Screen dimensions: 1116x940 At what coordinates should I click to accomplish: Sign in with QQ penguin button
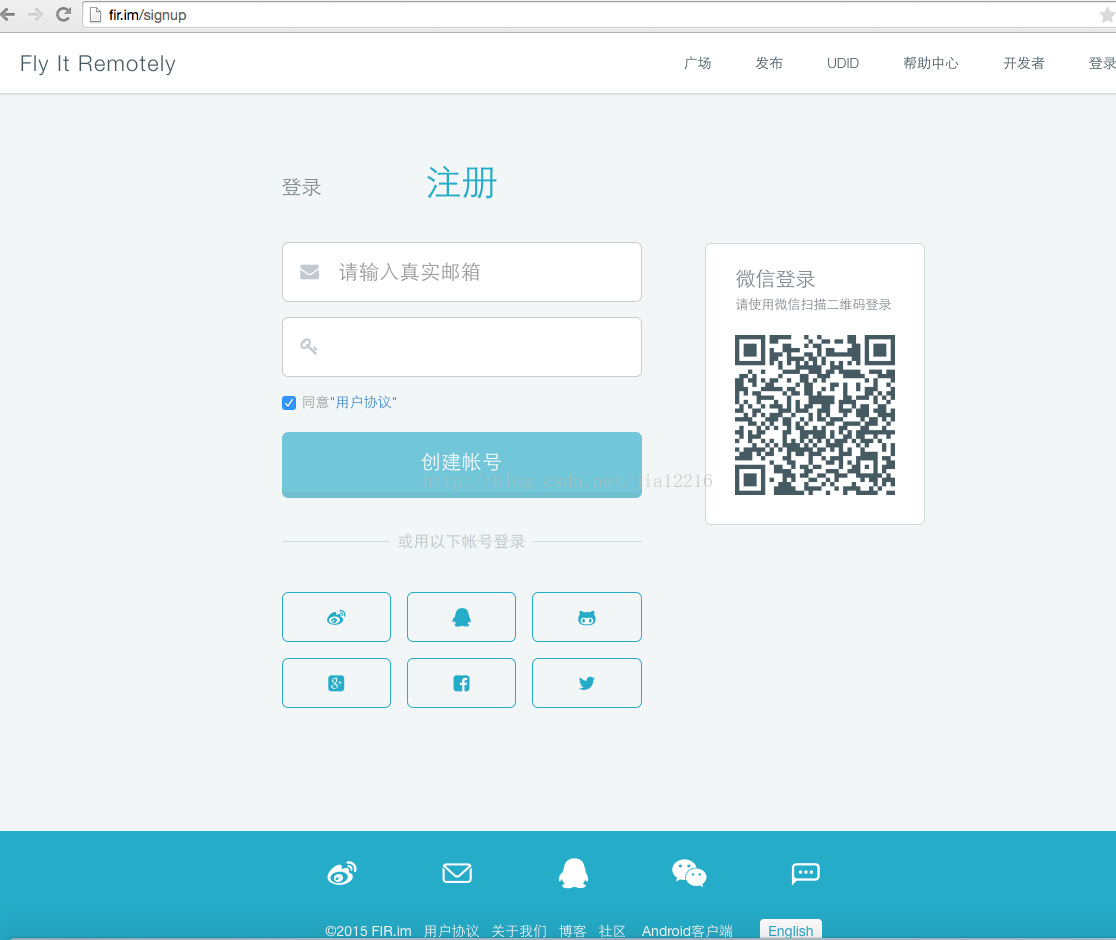[461, 617]
